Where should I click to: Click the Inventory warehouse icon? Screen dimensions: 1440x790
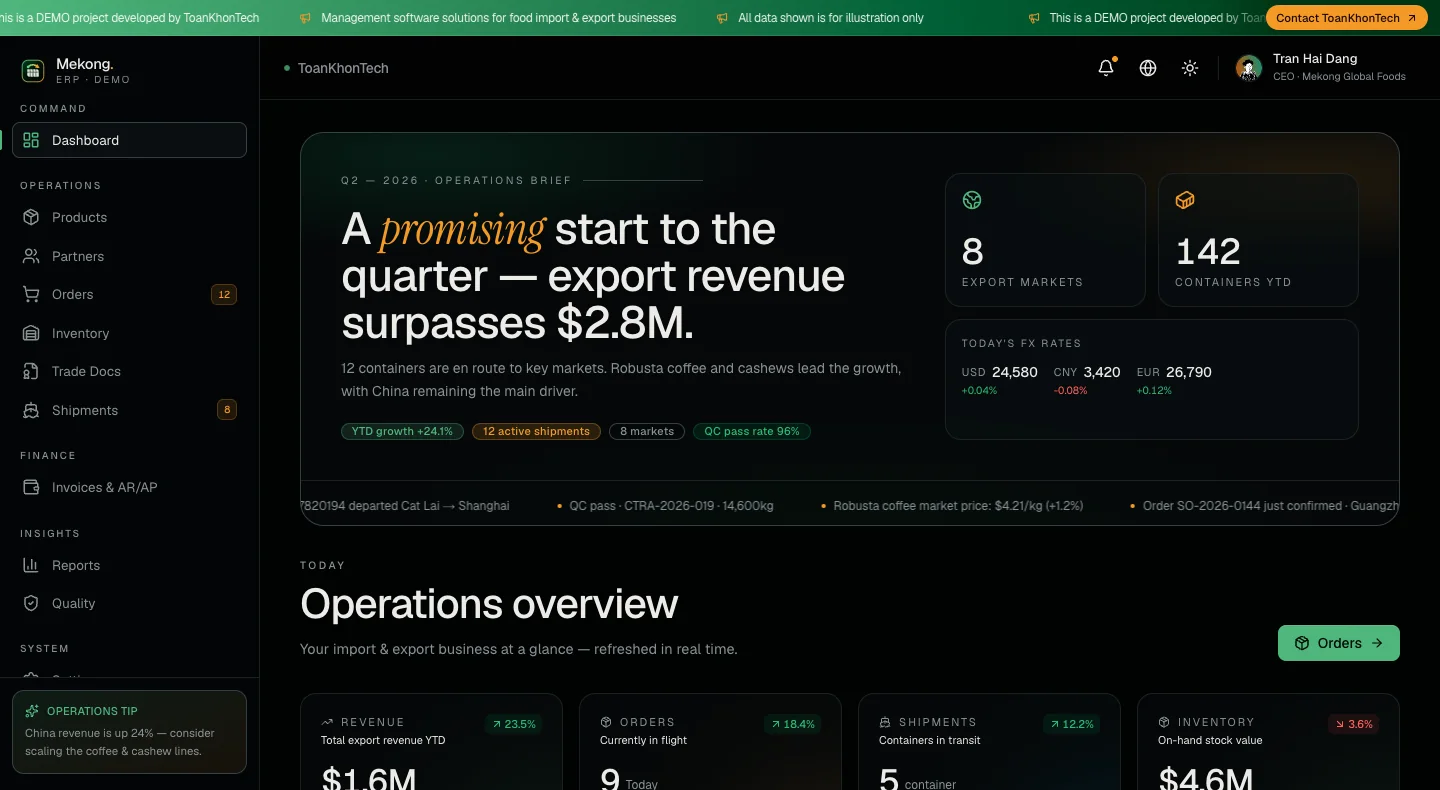tap(31, 333)
